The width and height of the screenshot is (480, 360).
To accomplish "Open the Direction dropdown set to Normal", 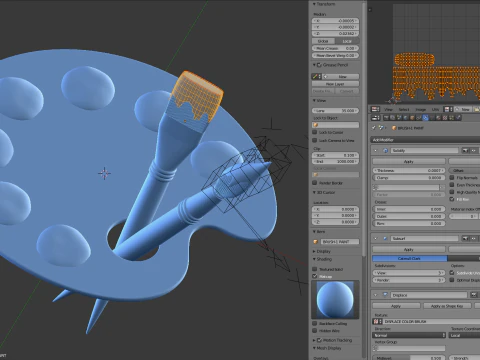I will click(409, 335).
